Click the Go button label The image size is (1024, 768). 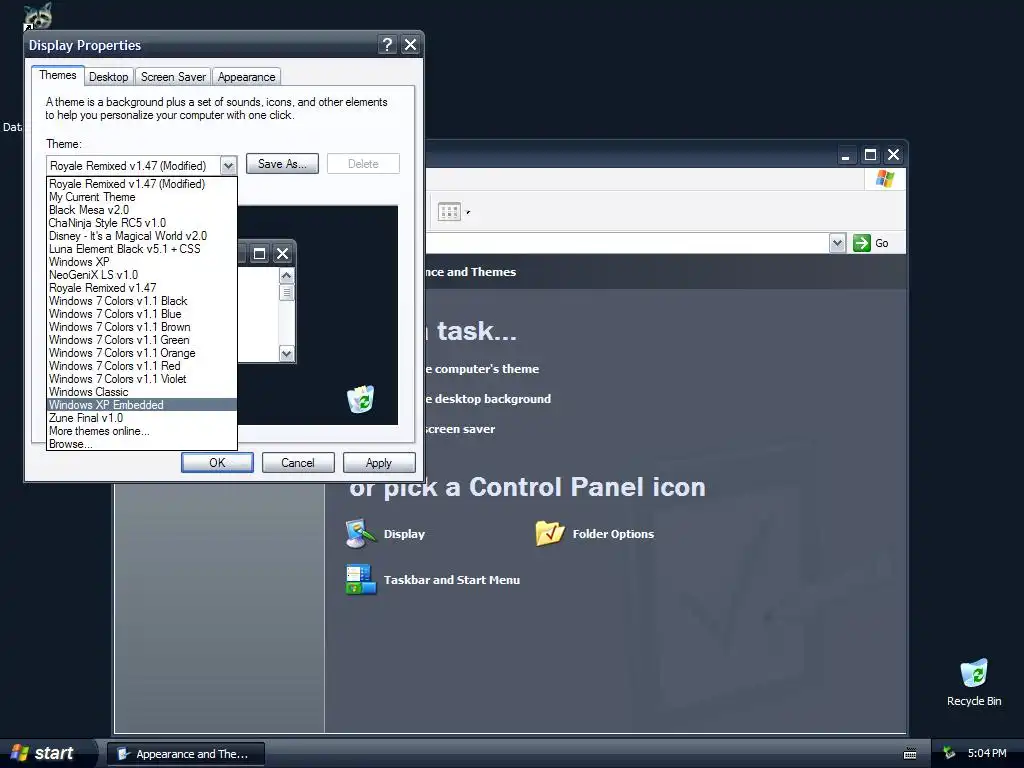[x=882, y=243]
